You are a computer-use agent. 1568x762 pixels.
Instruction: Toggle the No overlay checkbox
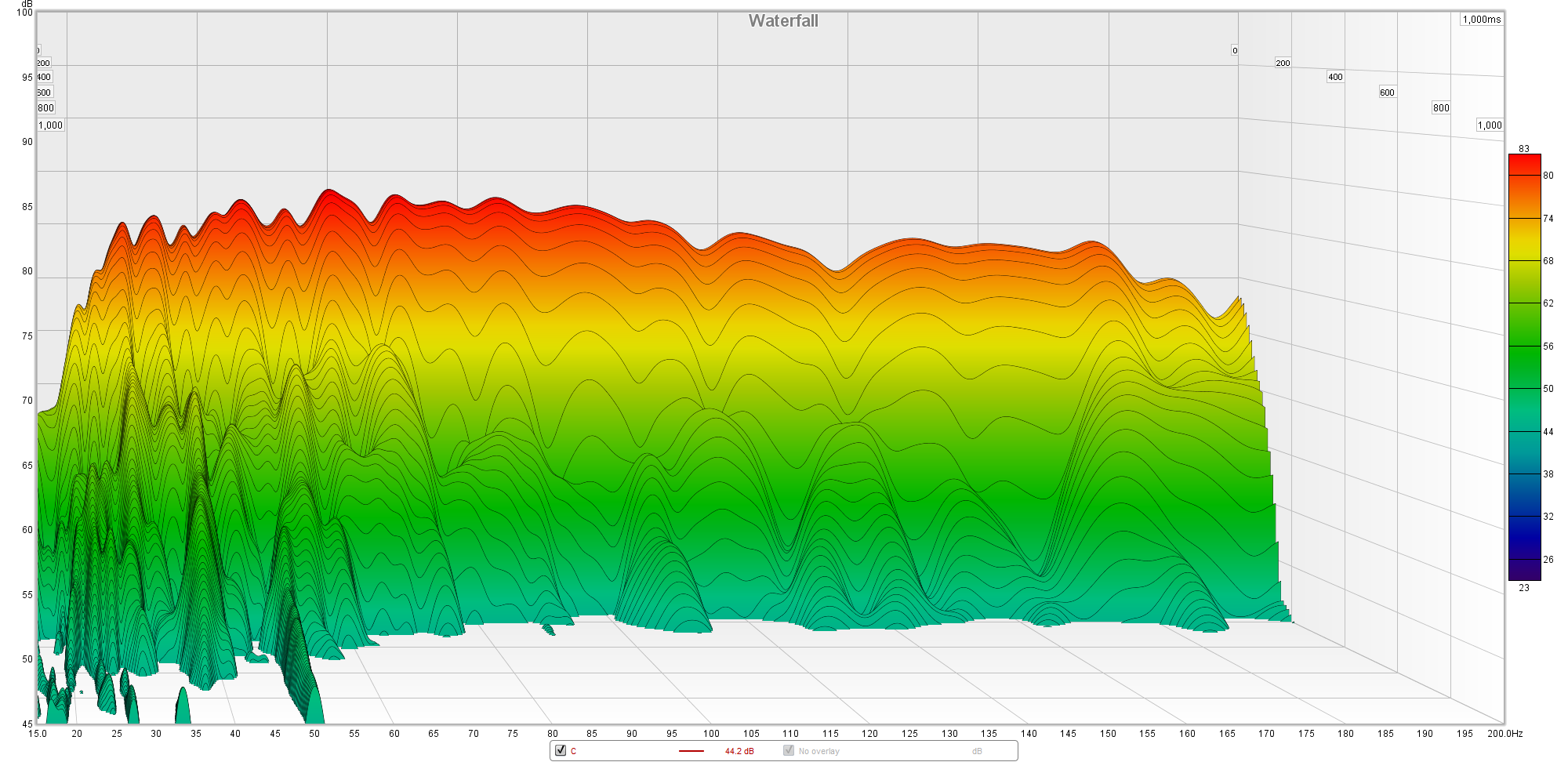coord(789,750)
